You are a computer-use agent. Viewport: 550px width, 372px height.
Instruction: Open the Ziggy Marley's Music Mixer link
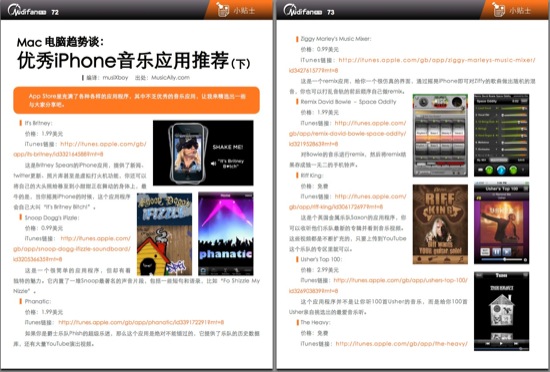click(x=412, y=65)
